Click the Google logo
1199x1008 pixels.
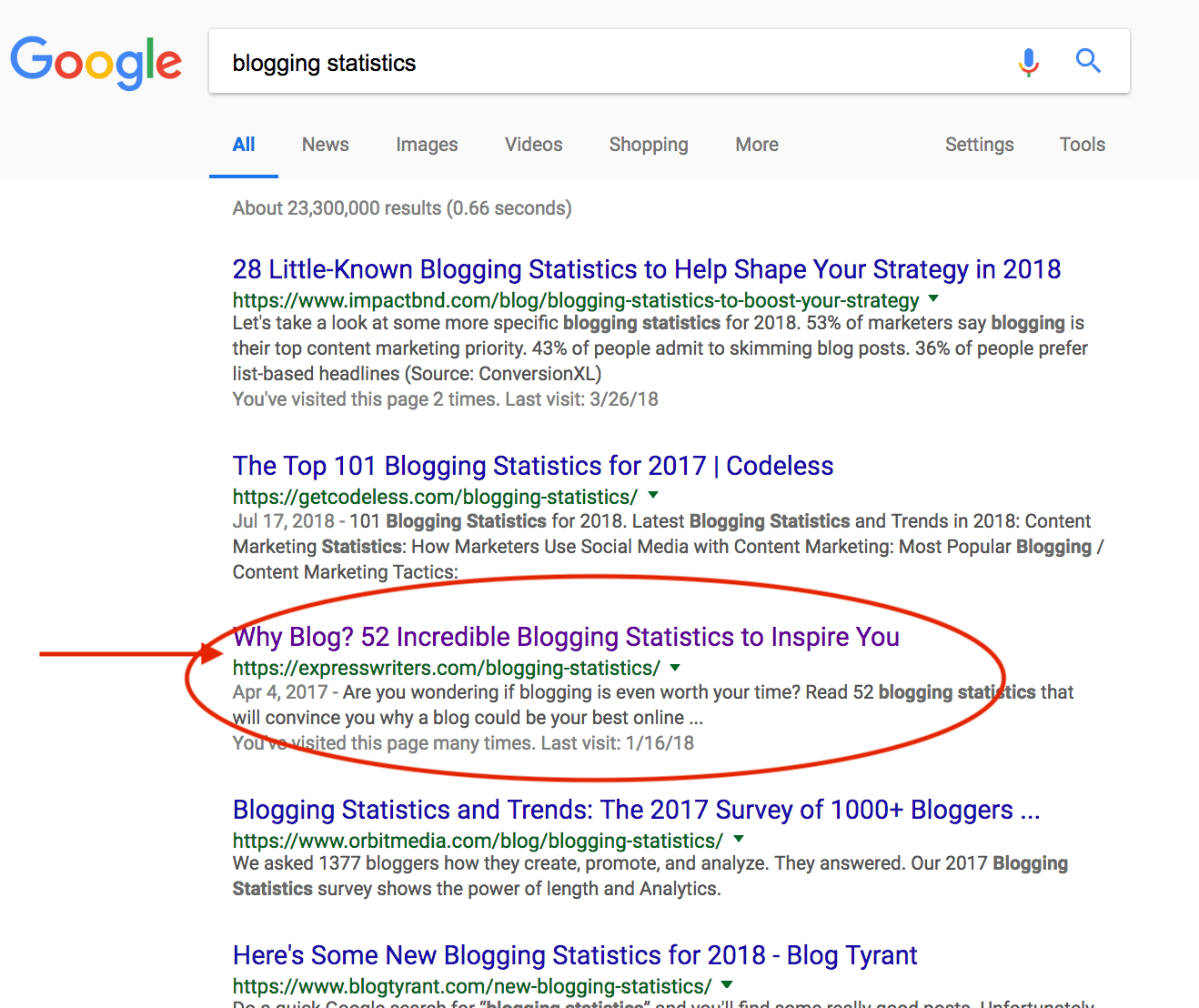pos(96,63)
